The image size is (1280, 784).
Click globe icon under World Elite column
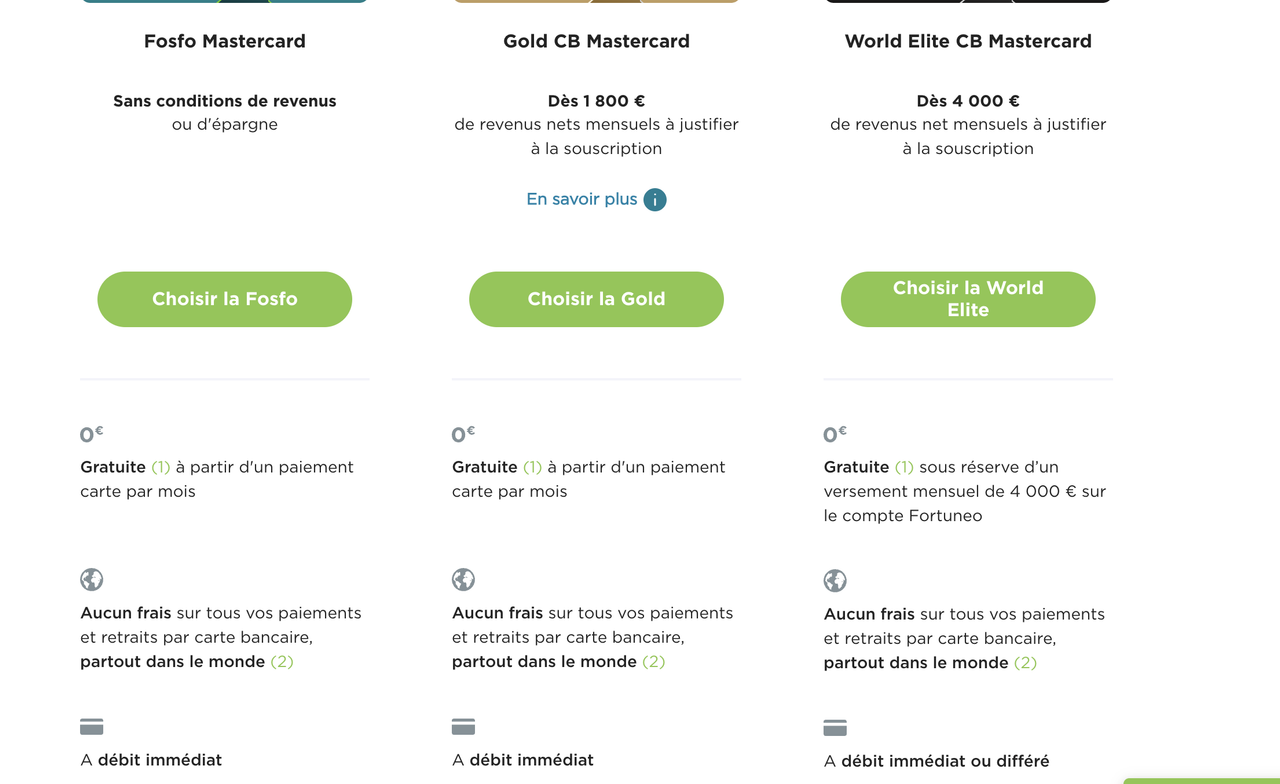(835, 581)
